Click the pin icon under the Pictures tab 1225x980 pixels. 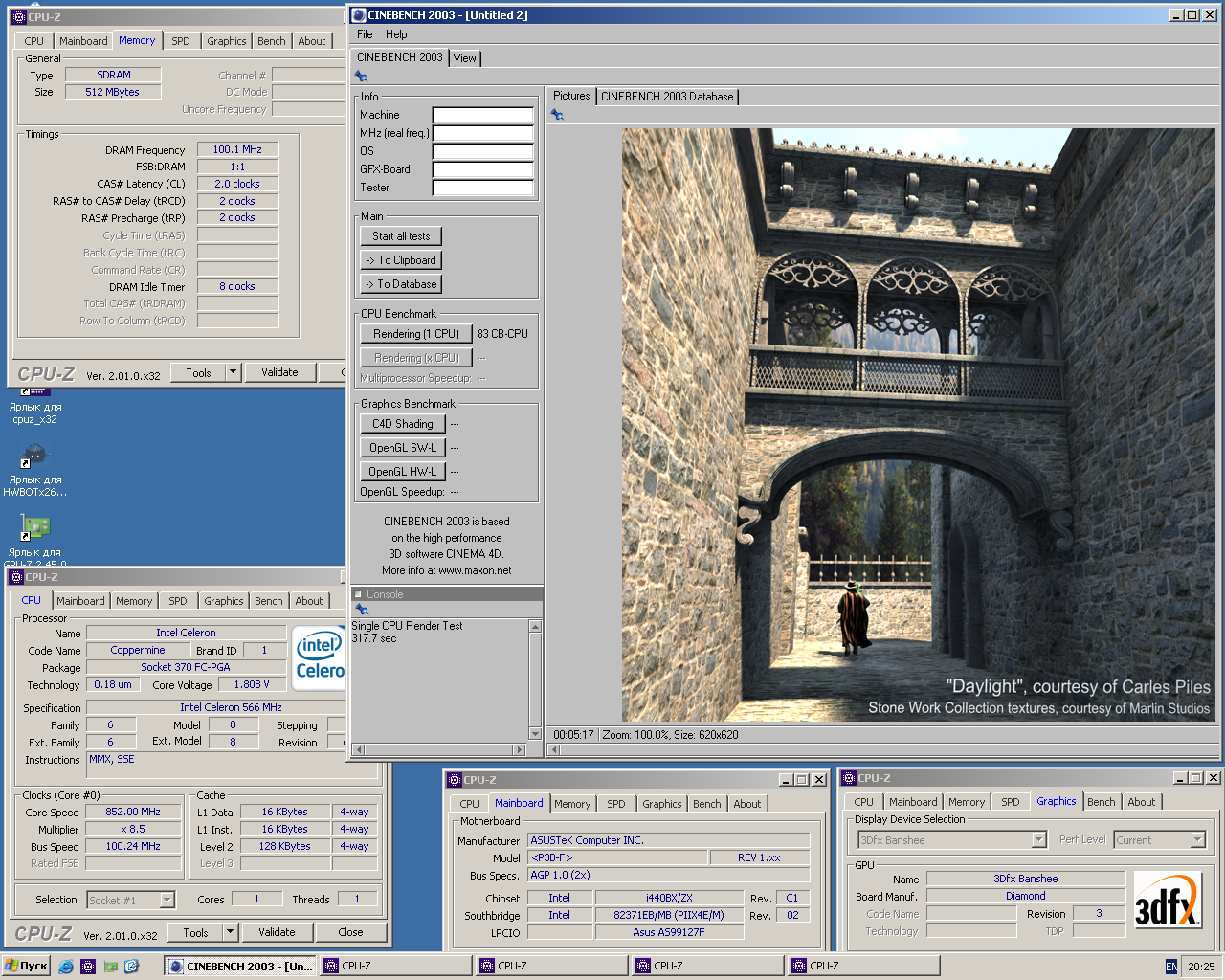pos(557,115)
